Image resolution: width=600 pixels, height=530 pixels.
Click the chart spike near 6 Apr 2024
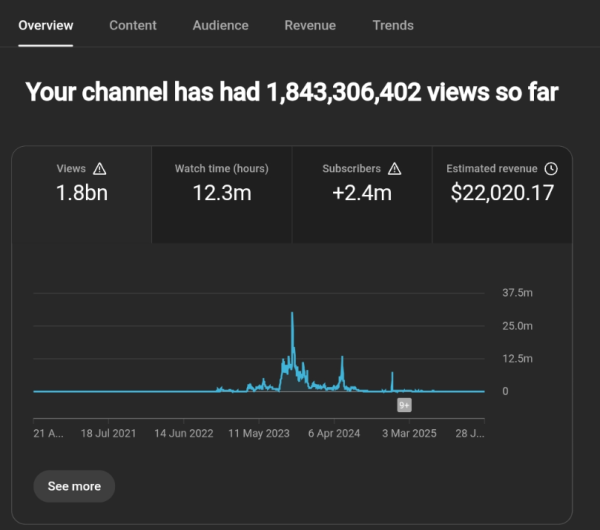click(342, 360)
